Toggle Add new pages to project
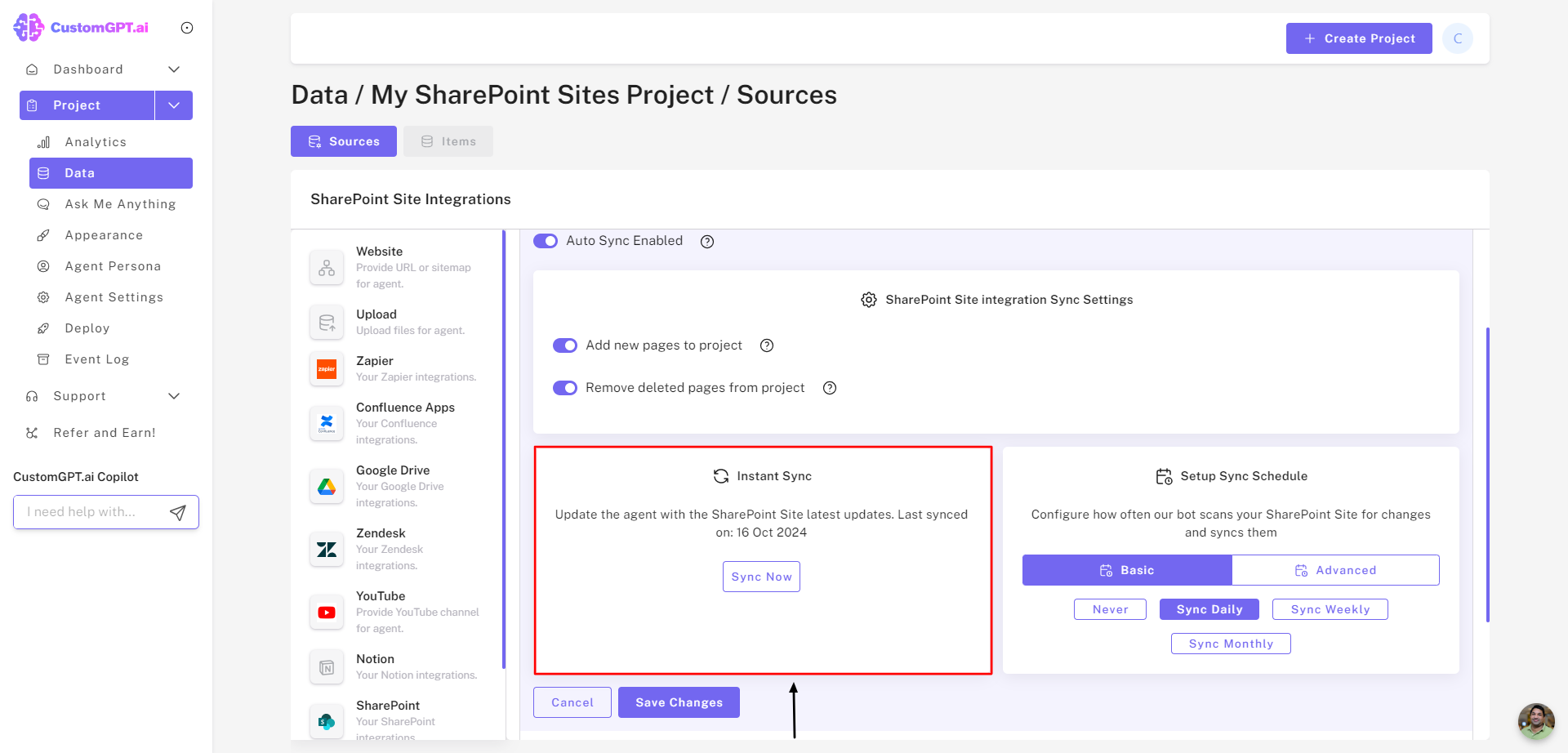 (x=565, y=345)
